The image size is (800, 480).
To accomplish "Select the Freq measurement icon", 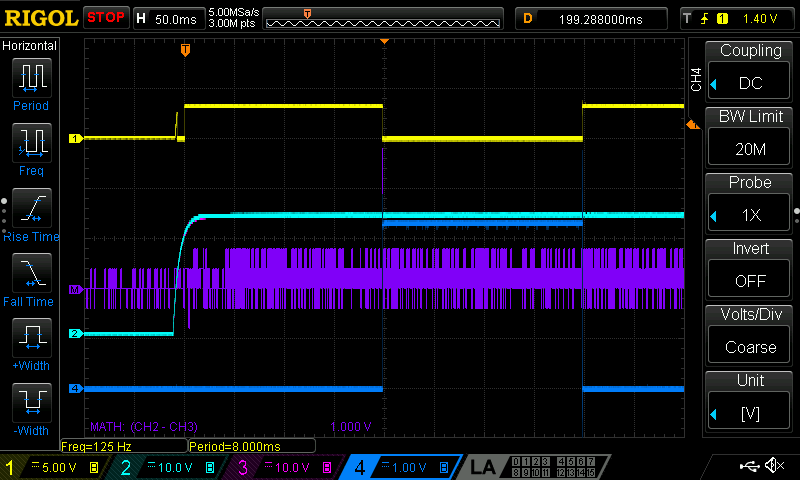I will click(32, 143).
